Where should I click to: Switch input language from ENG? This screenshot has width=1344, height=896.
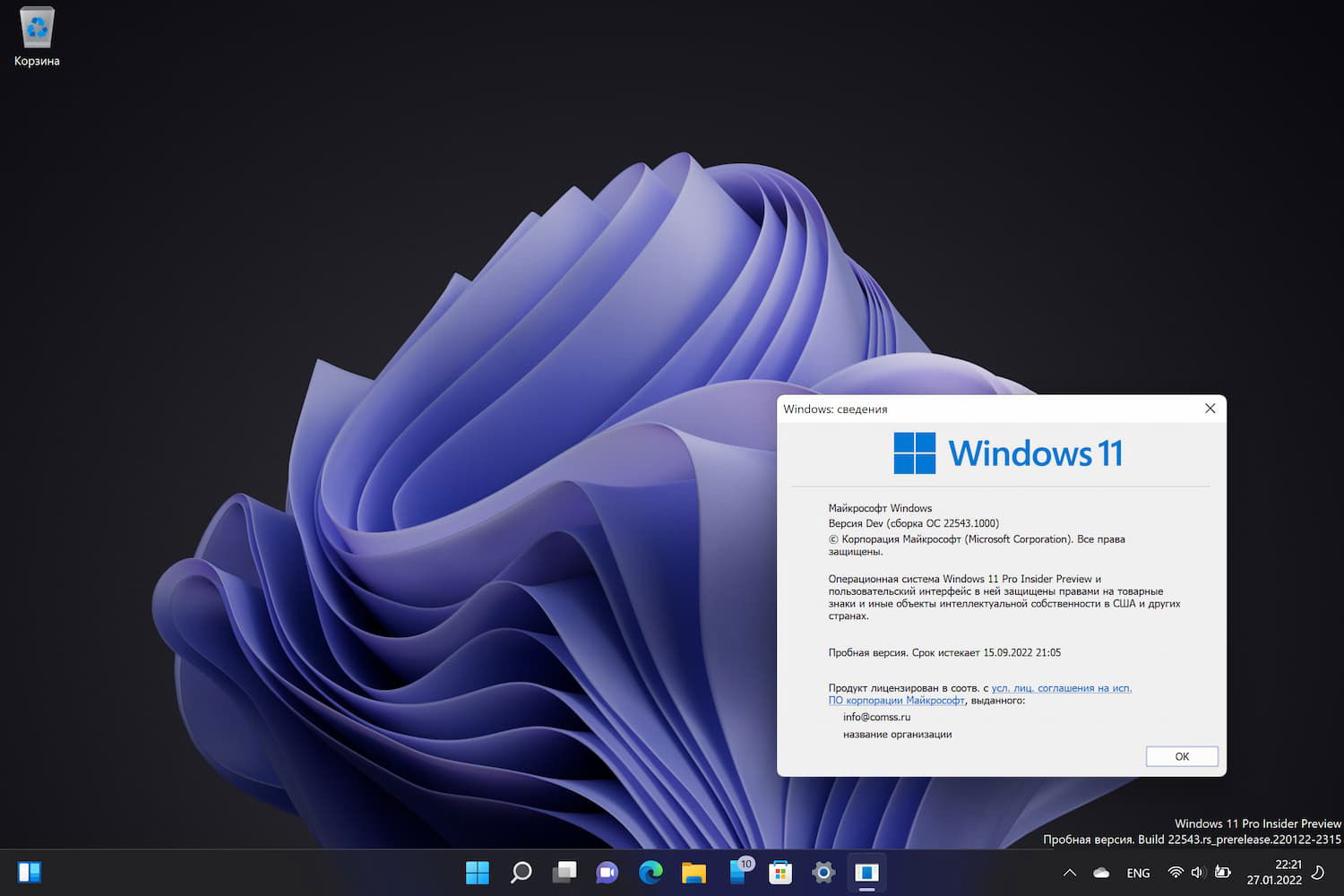(x=1137, y=872)
